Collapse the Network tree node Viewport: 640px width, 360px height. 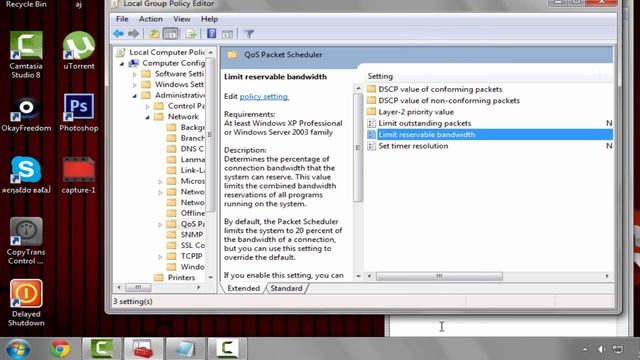tap(148, 117)
